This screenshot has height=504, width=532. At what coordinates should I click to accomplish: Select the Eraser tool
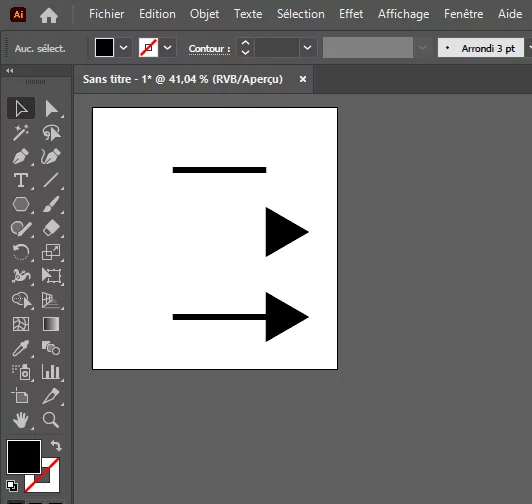point(51,228)
